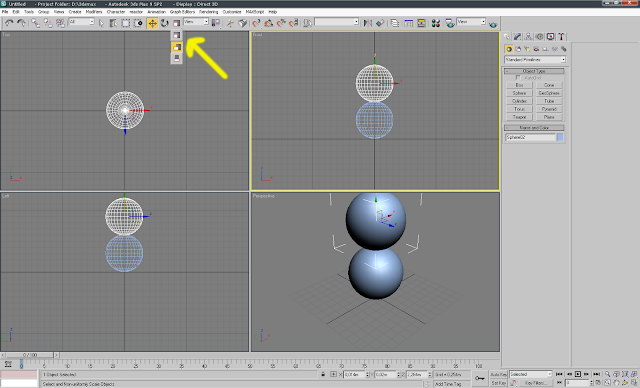Click the Mirror tool icon

click(x=368, y=23)
